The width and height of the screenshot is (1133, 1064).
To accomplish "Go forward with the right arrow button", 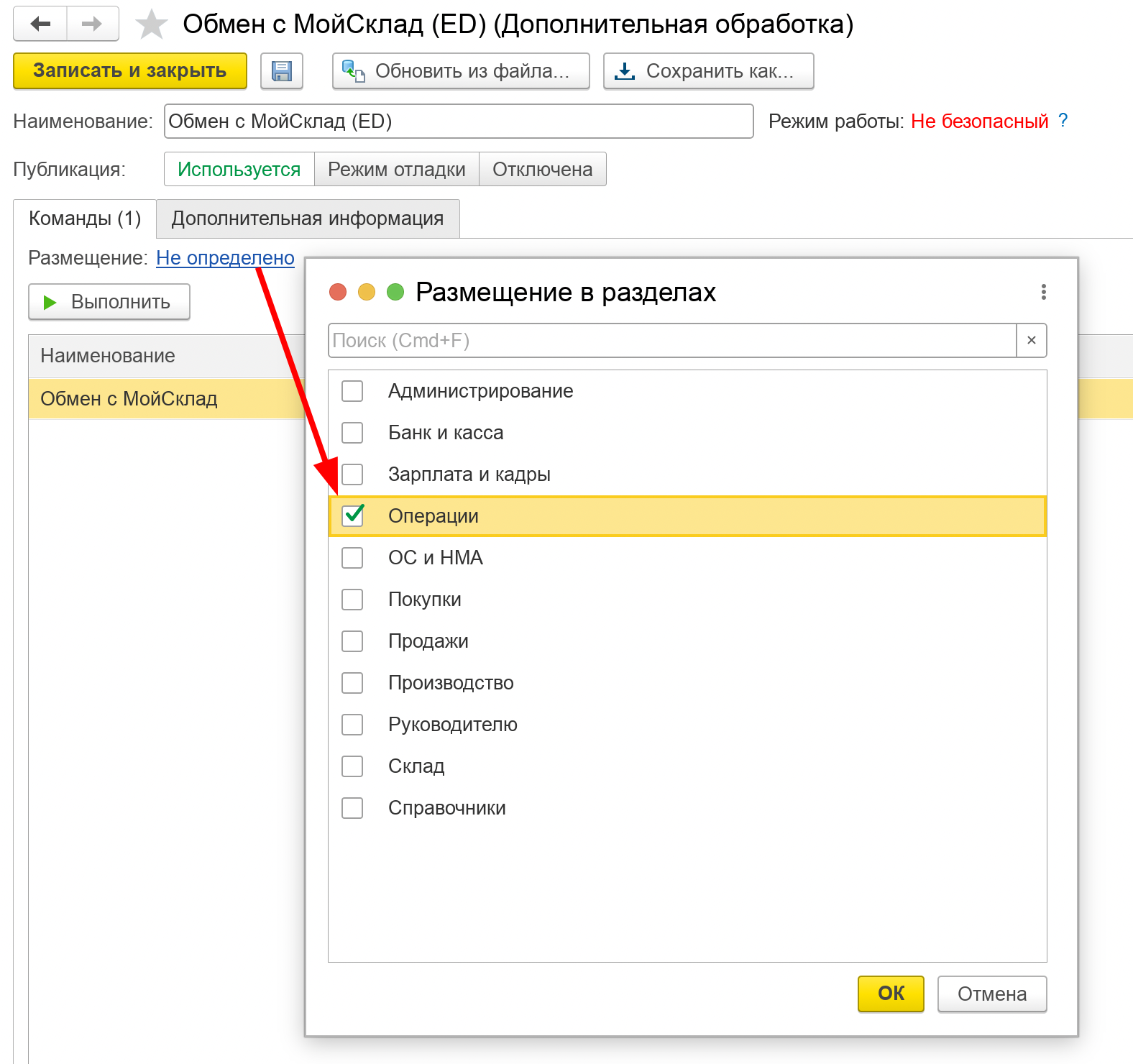I will [93, 24].
